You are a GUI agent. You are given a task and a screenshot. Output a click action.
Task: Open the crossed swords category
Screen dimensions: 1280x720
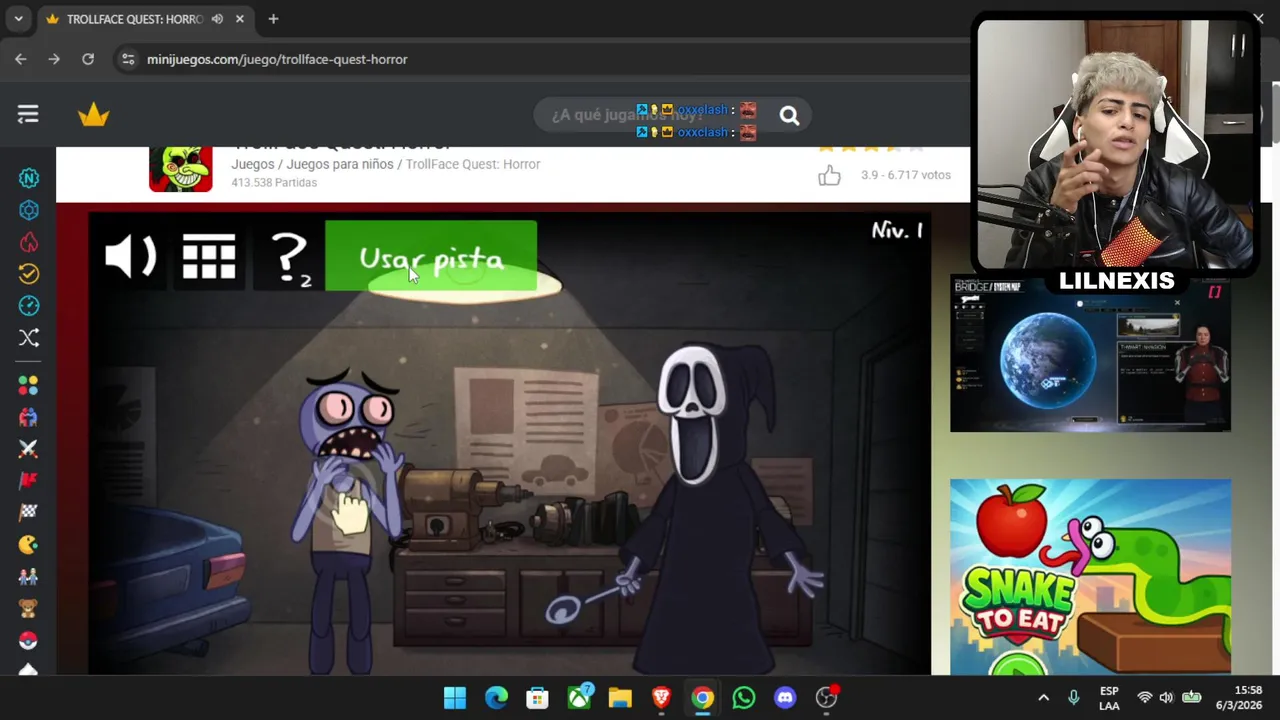click(x=29, y=449)
